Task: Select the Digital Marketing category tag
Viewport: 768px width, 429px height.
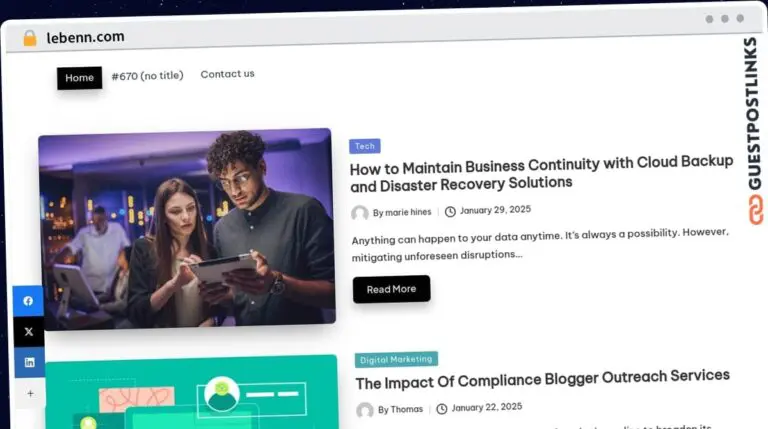Action: [396, 359]
